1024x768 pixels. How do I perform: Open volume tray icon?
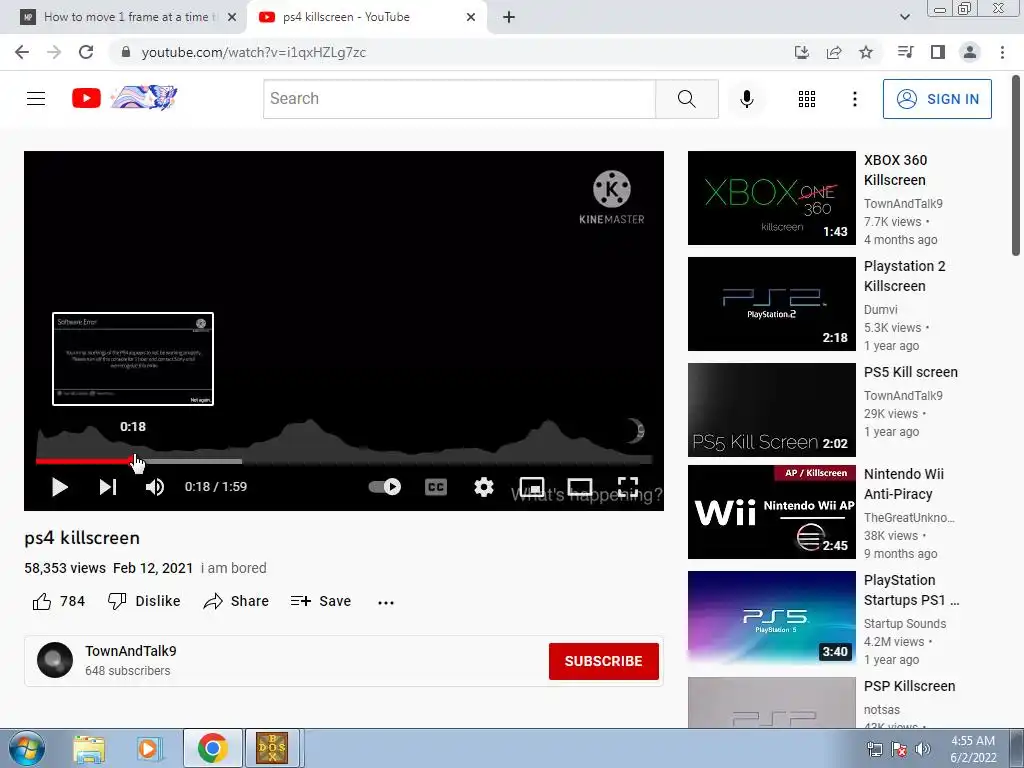pos(923,749)
